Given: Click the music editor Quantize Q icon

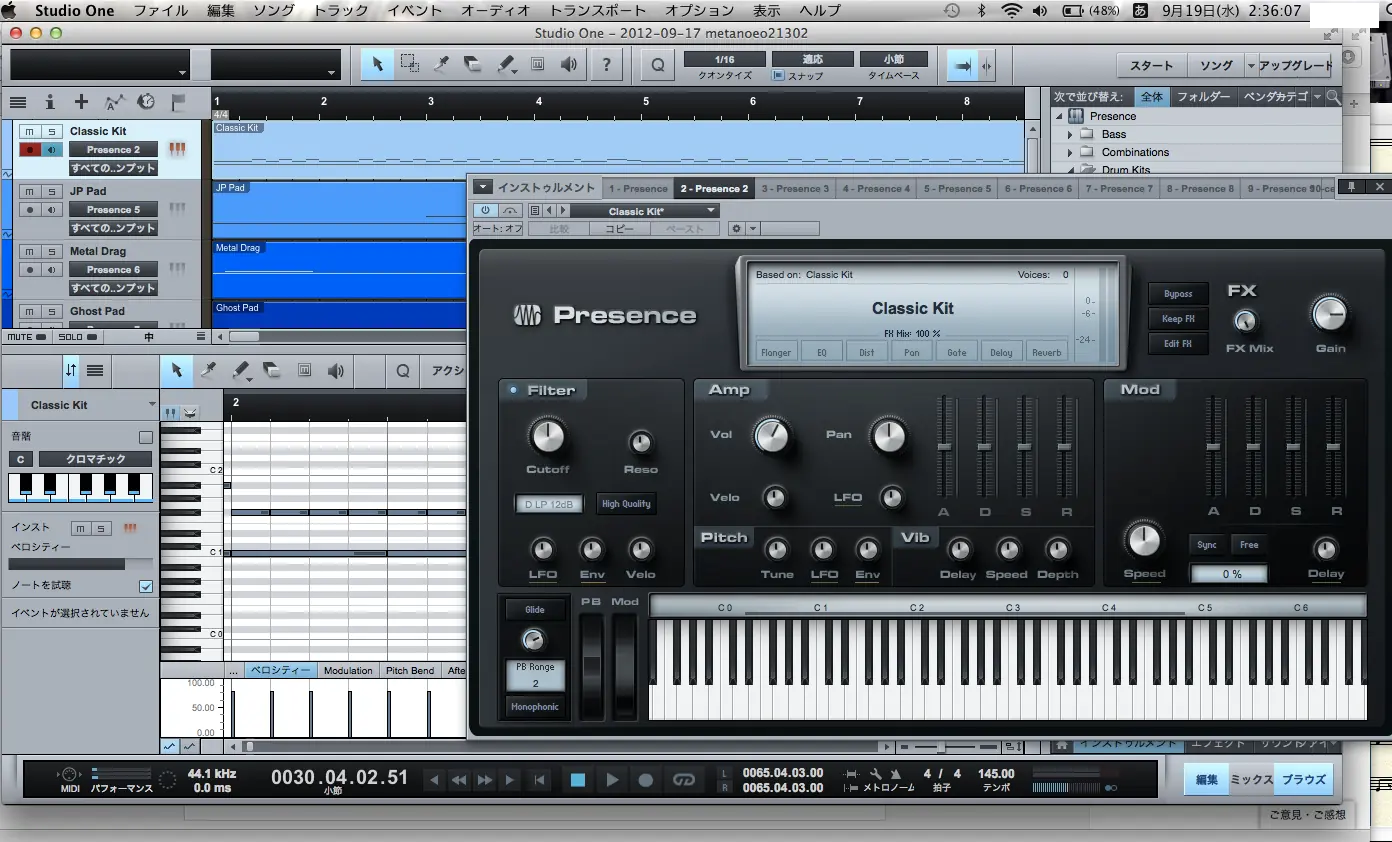Looking at the screenshot, I should pos(403,371).
